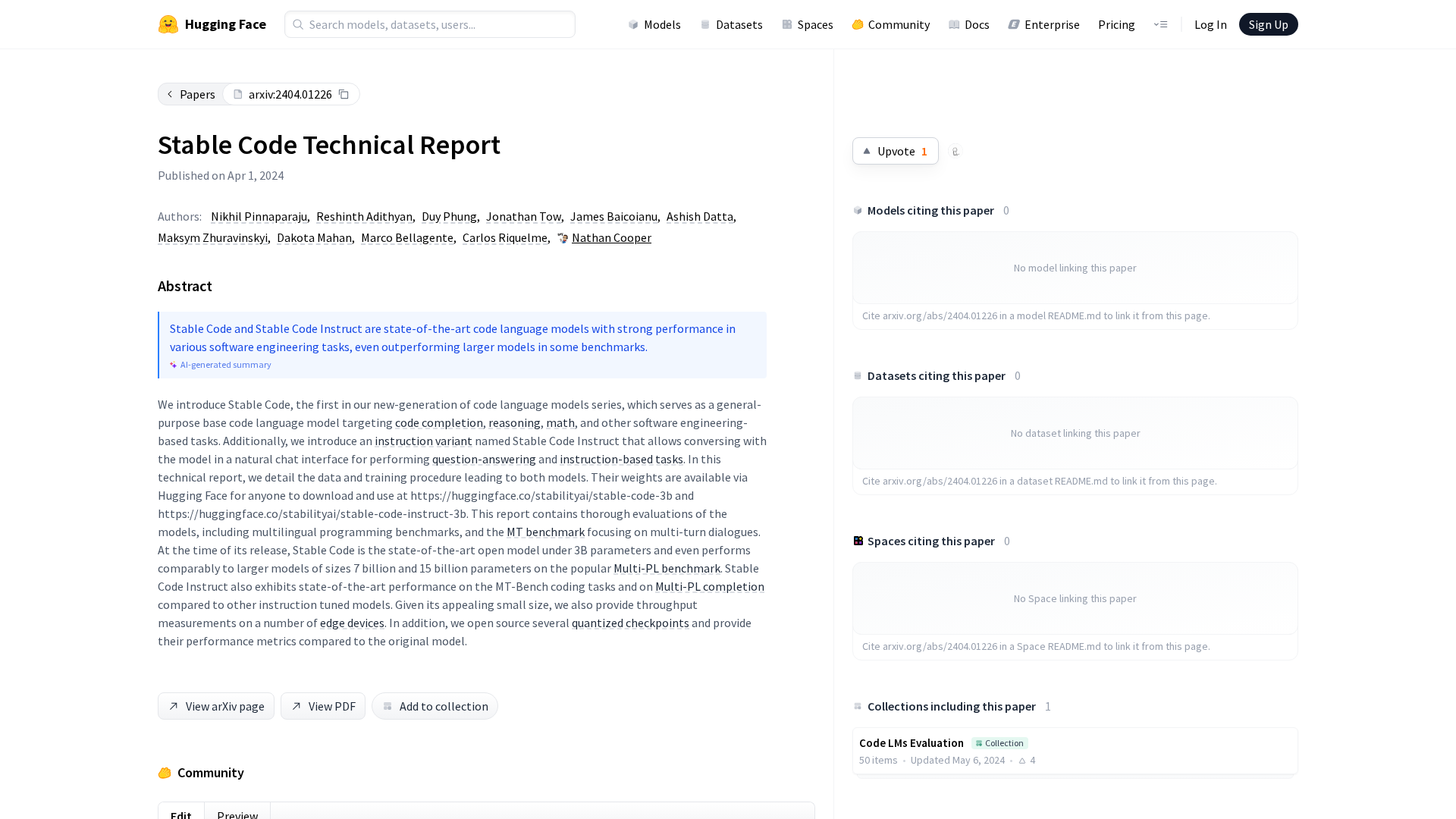
Task: Switch to the Preview tab
Action: [237, 814]
